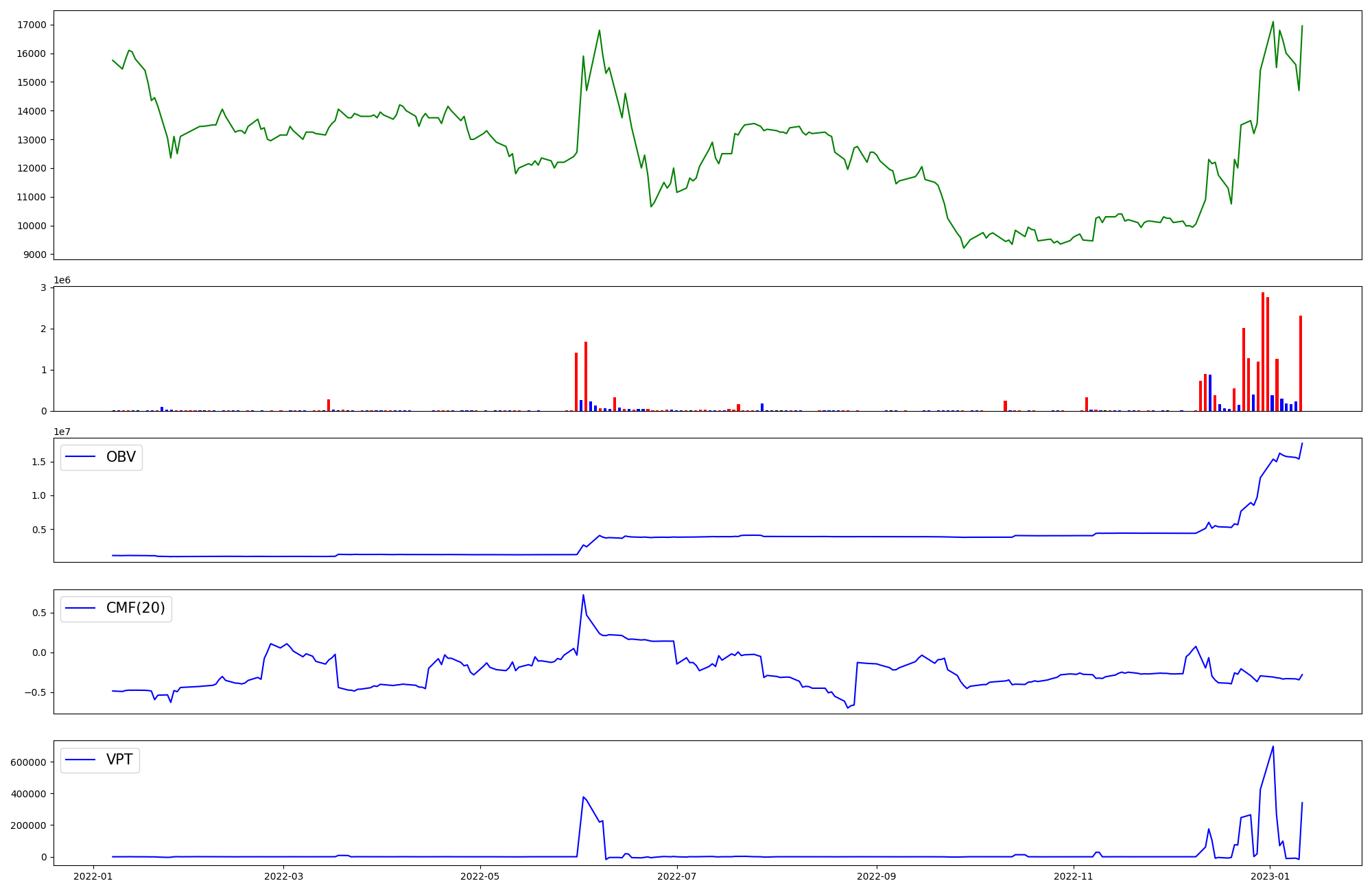This screenshot has height=892, width=1372.
Task: Click the last red volume bar
Action: [1300, 363]
